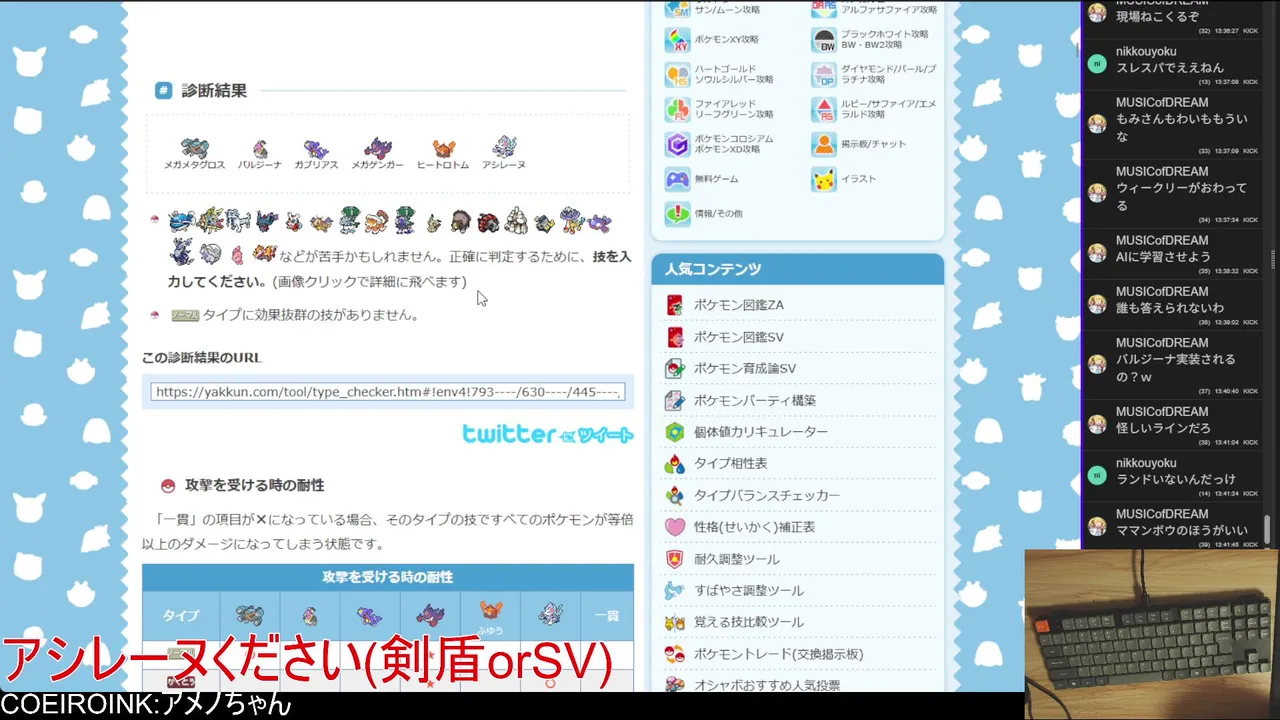Click the 人気コンテンツ section header
This screenshot has width=1280, height=720.
coord(798,269)
